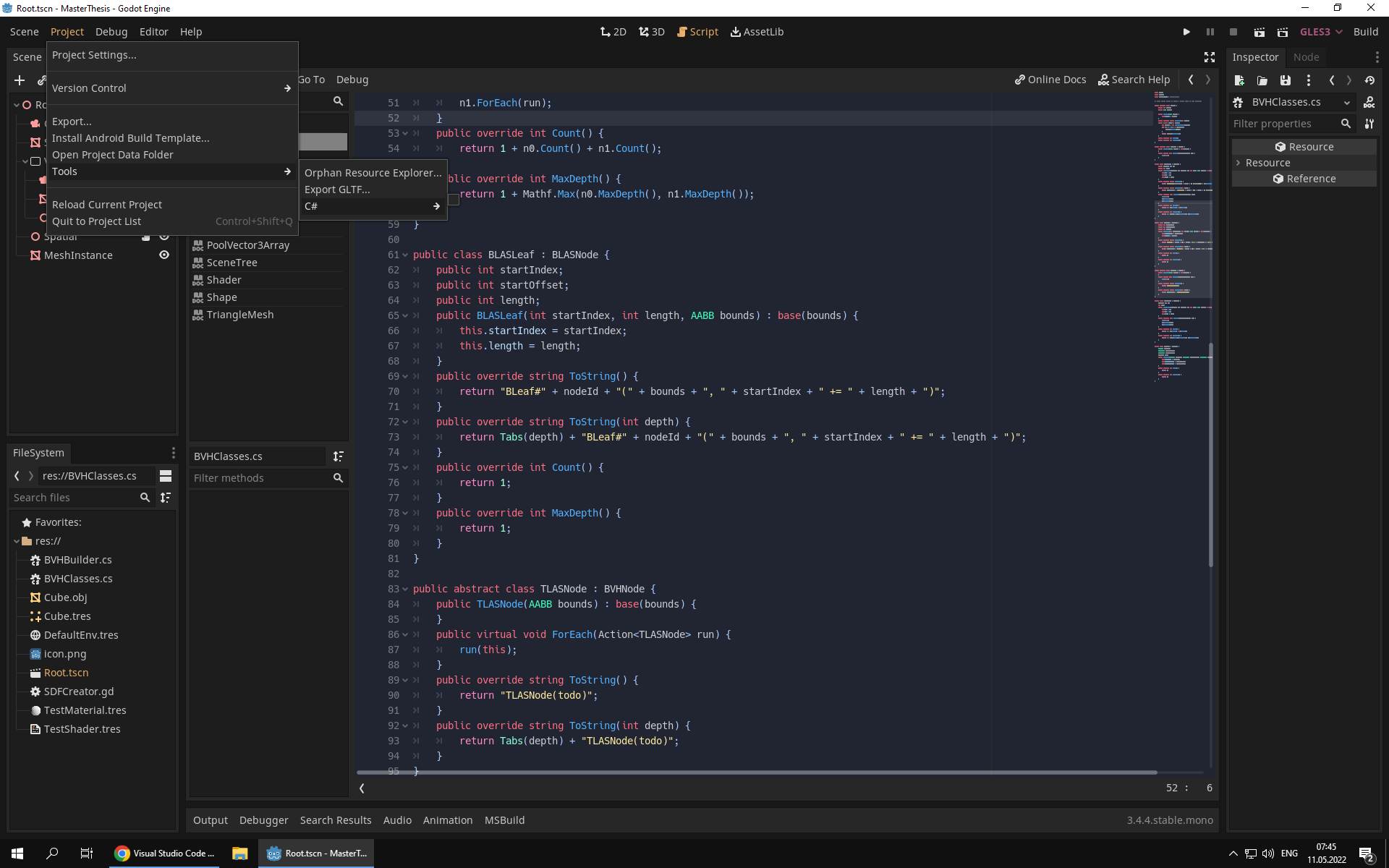Screen dimensions: 1389x868
Task: Pause the running scene
Action: (1210, 32)
